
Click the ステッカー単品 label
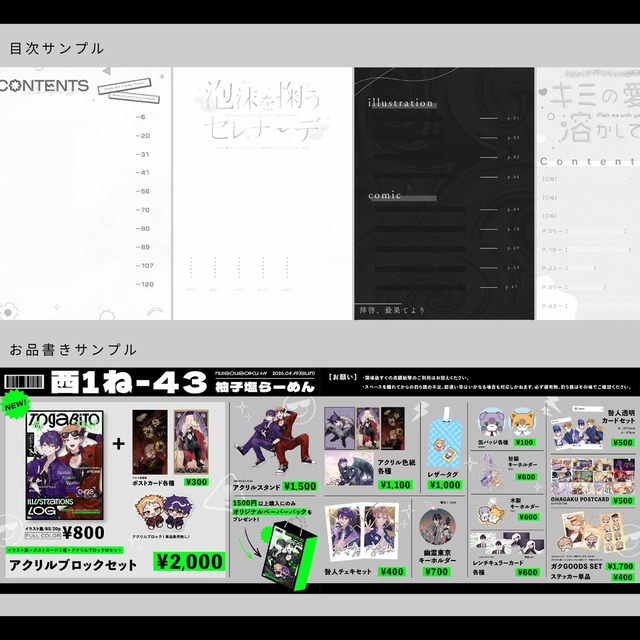pyautogui.click(x=571, y=577)
